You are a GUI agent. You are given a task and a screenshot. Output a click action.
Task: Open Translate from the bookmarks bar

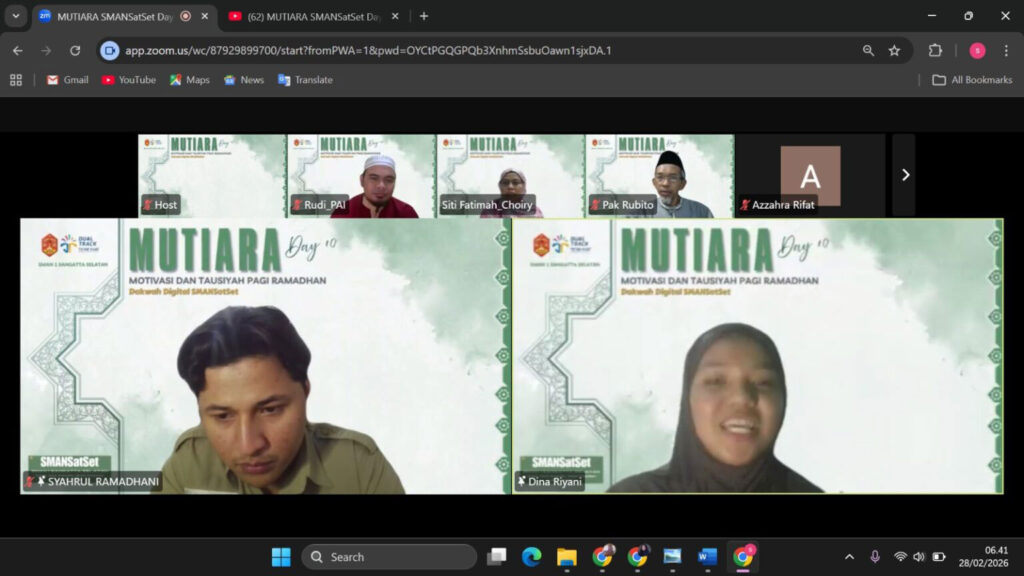coord(305,80)
